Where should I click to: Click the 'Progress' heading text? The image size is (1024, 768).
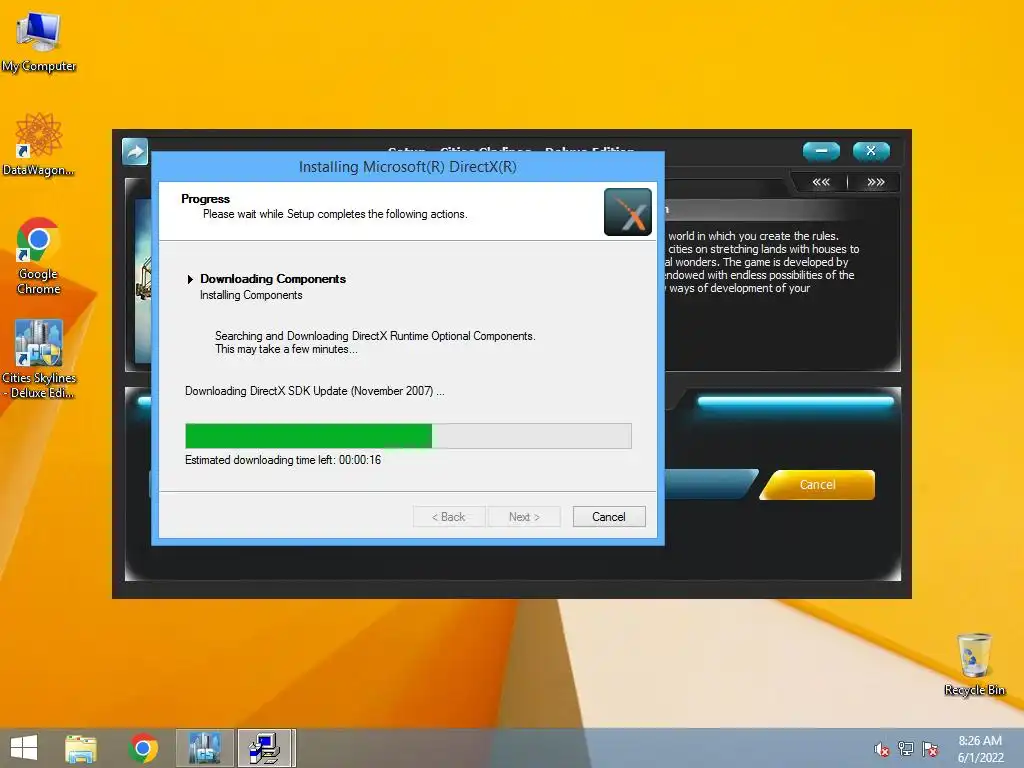pos(205,199)
